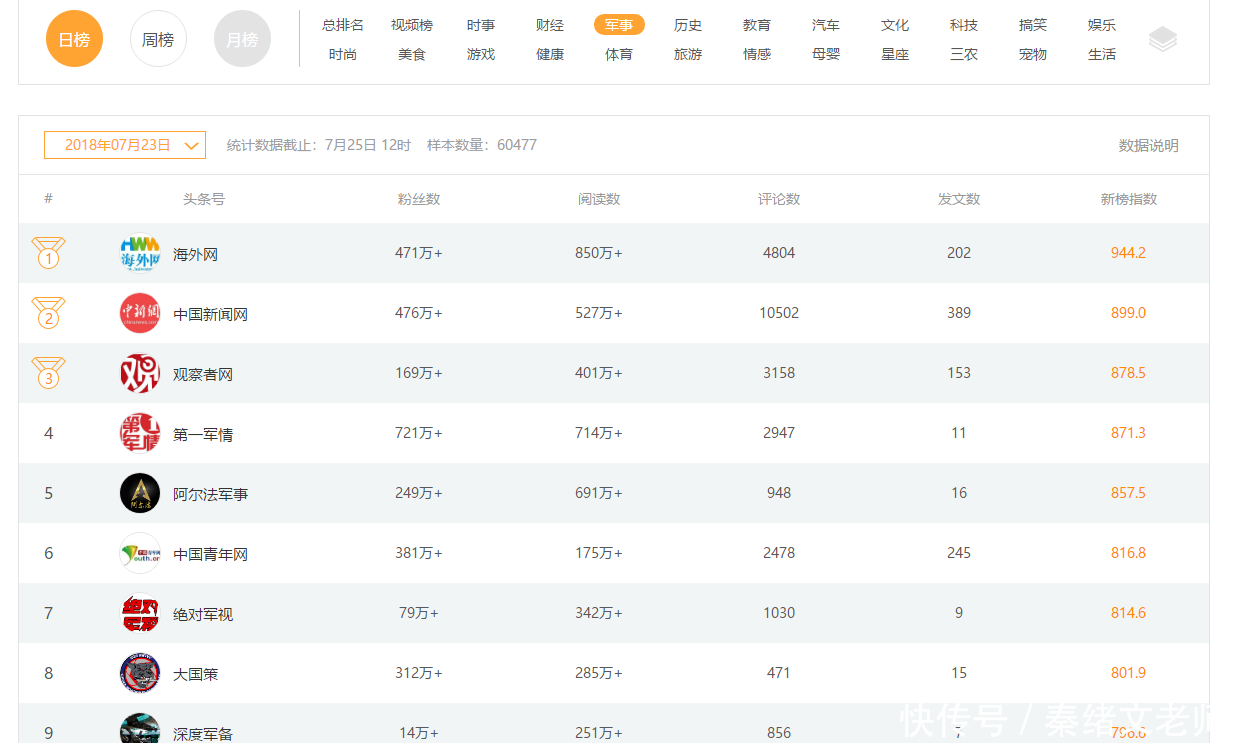
Task: Select the 旅游 category
Action: click(688, 54)
